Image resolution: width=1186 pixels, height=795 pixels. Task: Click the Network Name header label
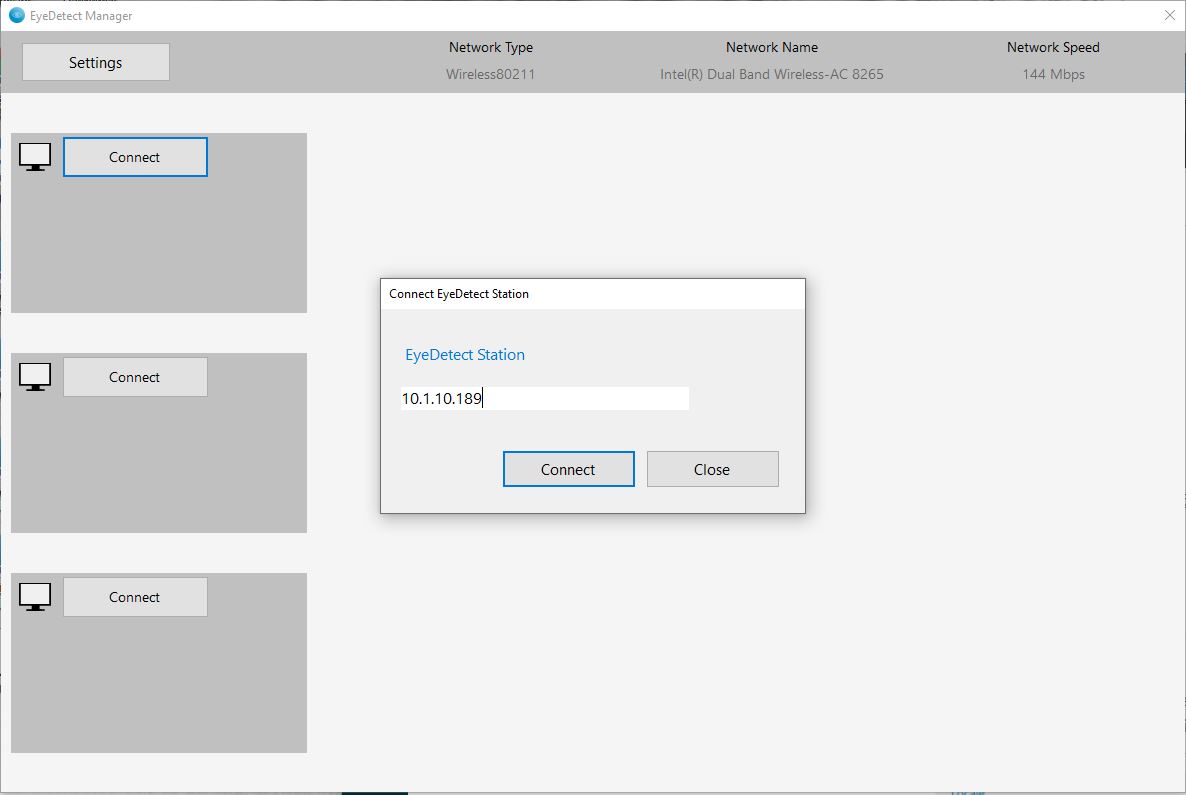(x=772, y=47)
